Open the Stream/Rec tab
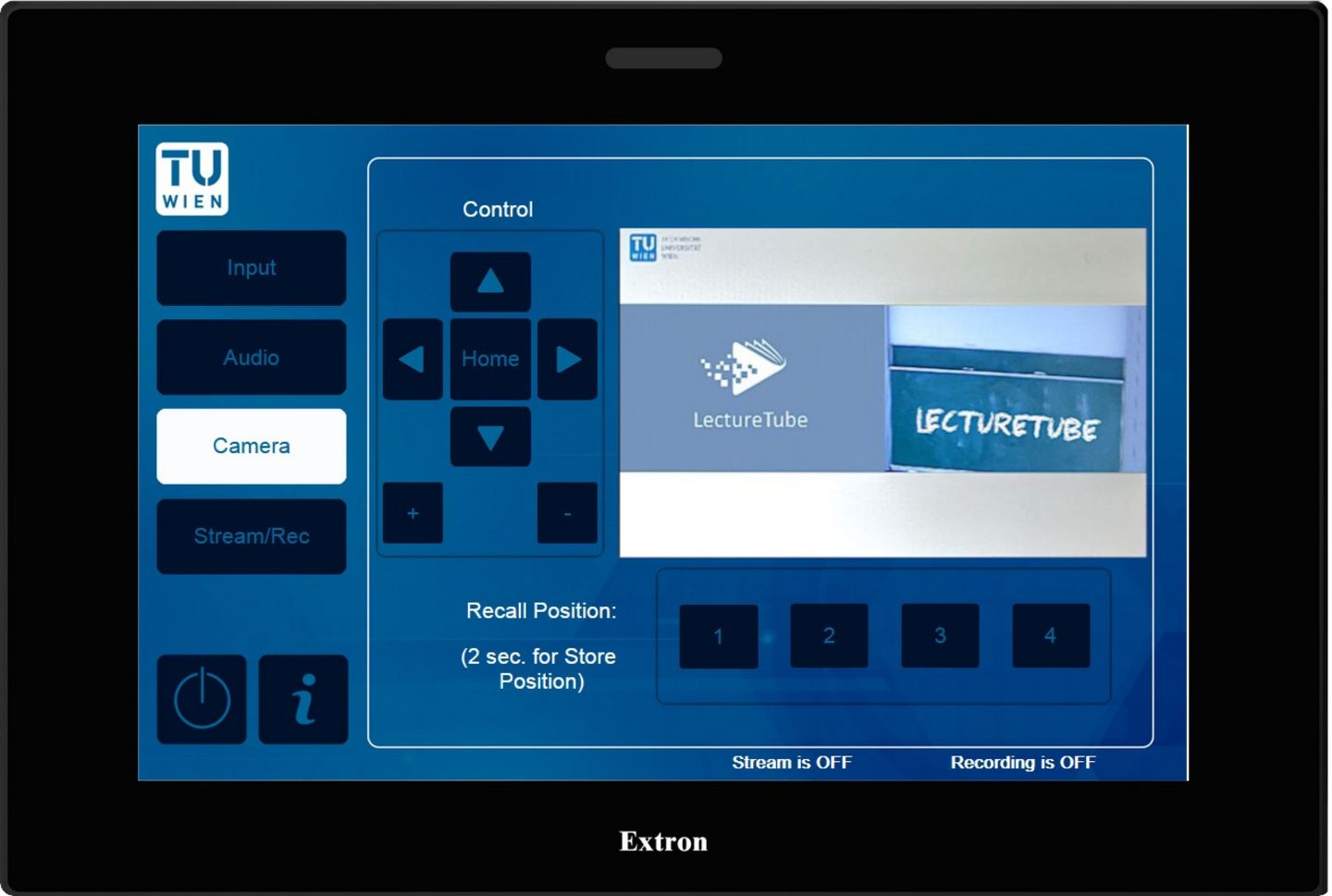Viewport: 1332px width, 896px height. coord(252,536)
